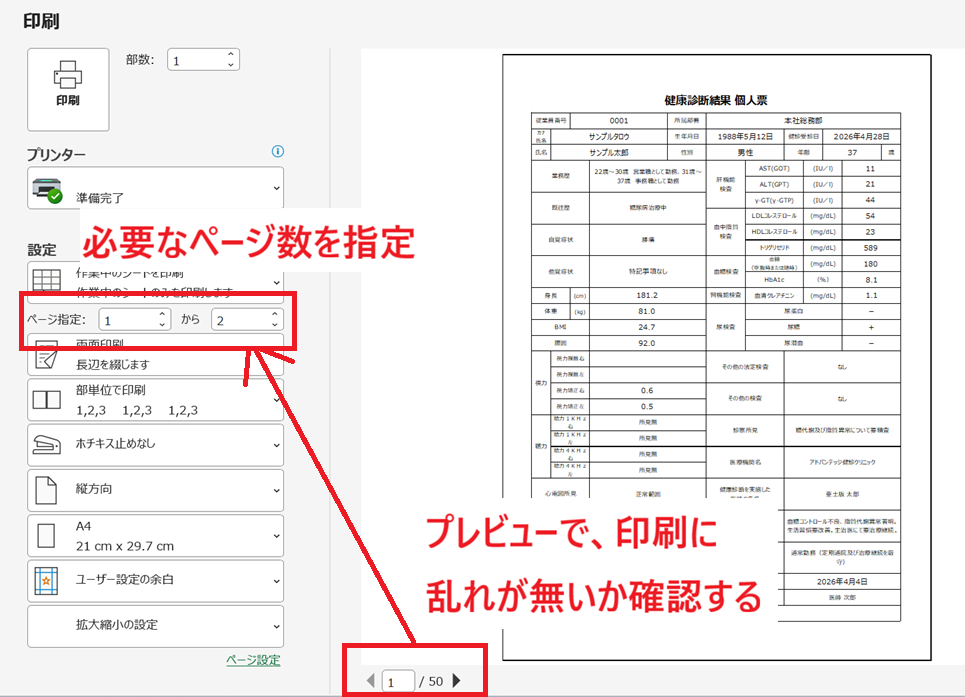Decrease copies with the down stepper arrow
965x697 pixels.
click(231, 65)
